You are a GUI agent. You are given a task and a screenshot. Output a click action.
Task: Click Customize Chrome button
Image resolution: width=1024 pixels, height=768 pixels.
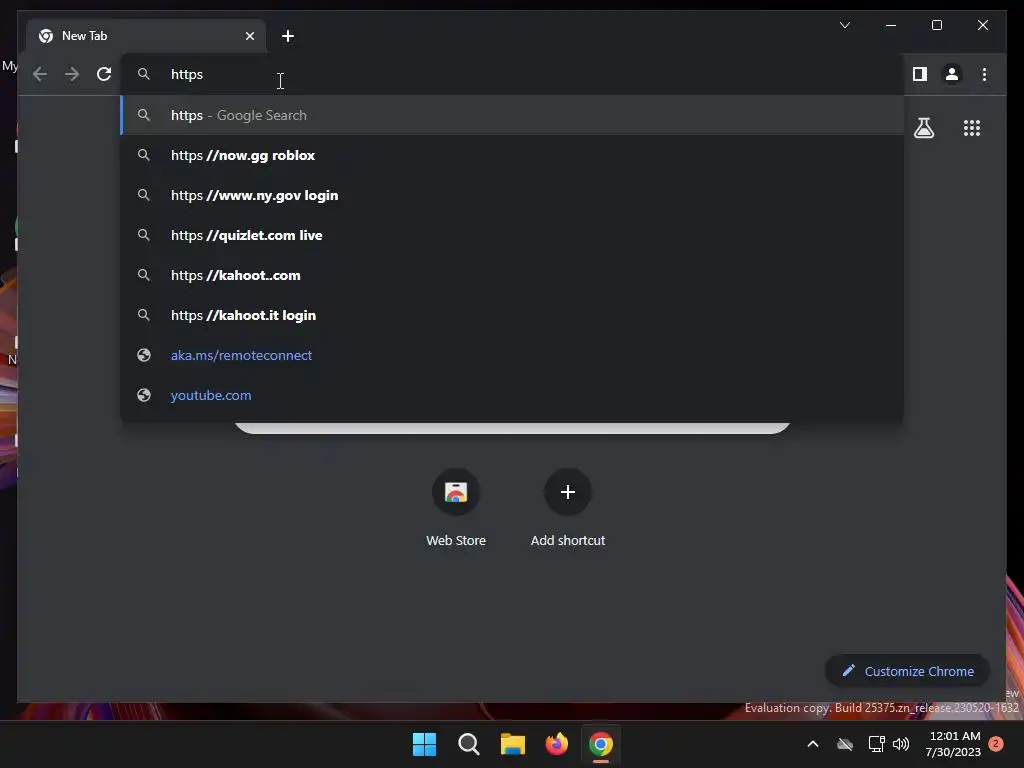[908, 671]
